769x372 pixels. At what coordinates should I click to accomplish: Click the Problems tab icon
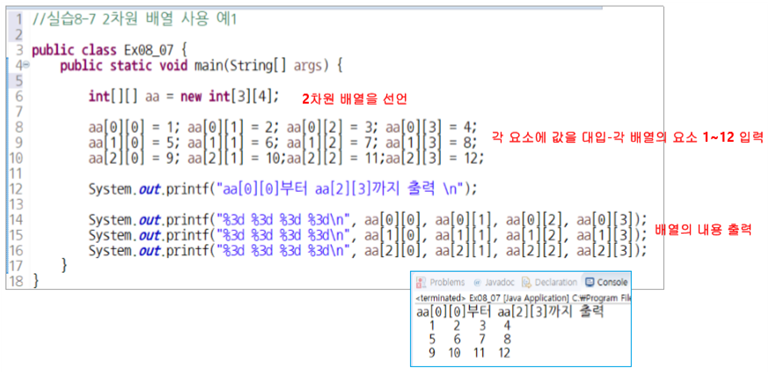(x=420, y=282)
